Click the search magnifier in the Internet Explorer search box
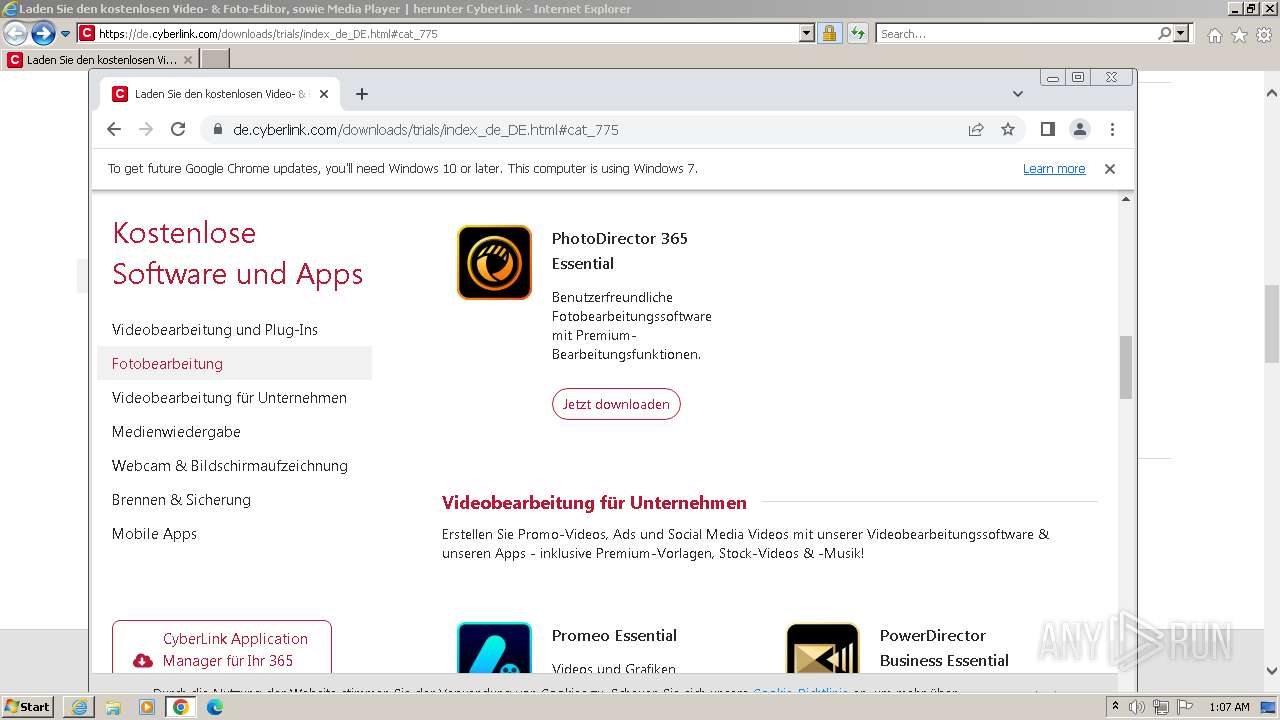This screenshot has height=720, width=1280. pyautogui.click(x=1164, y=34)
